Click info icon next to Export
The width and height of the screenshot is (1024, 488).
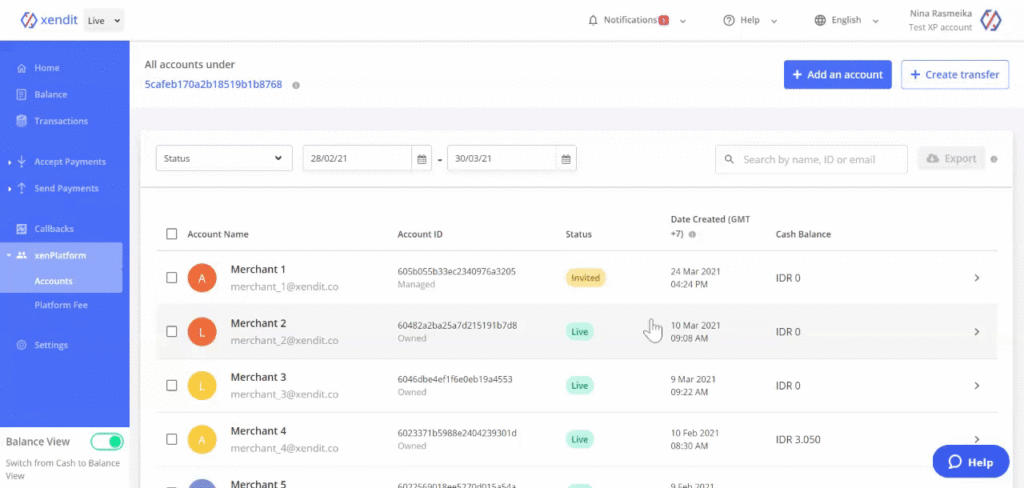coord(994,159)
